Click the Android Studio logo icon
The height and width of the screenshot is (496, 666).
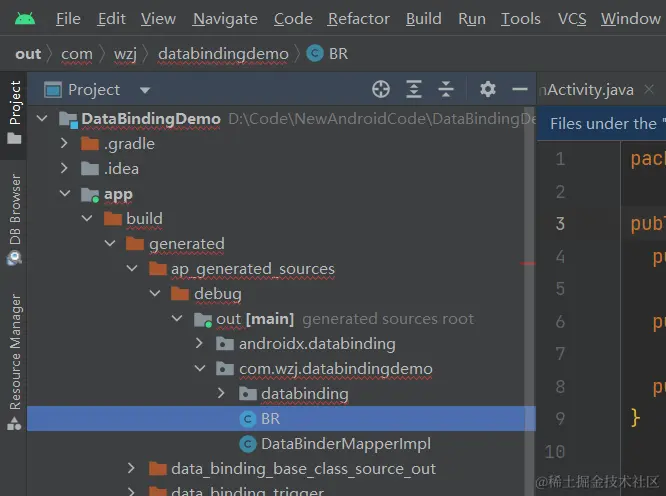25,19
